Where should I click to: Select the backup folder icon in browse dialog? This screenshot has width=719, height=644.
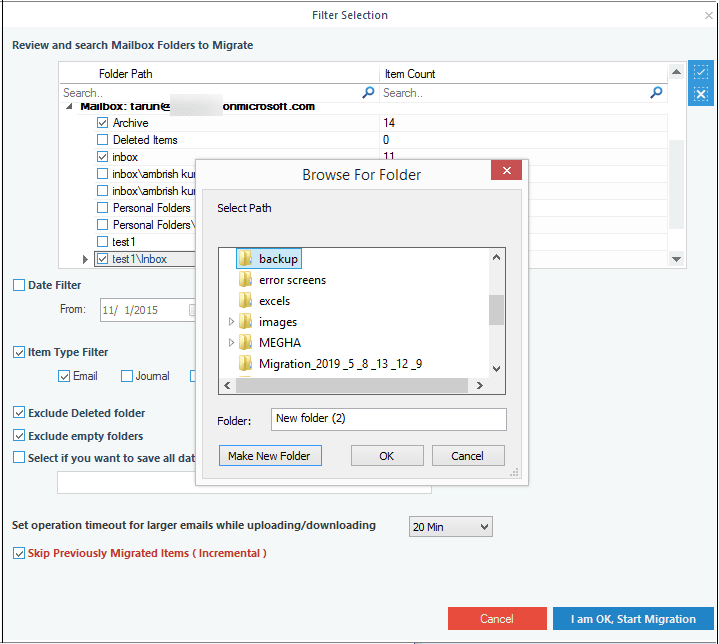pos(245,259)
